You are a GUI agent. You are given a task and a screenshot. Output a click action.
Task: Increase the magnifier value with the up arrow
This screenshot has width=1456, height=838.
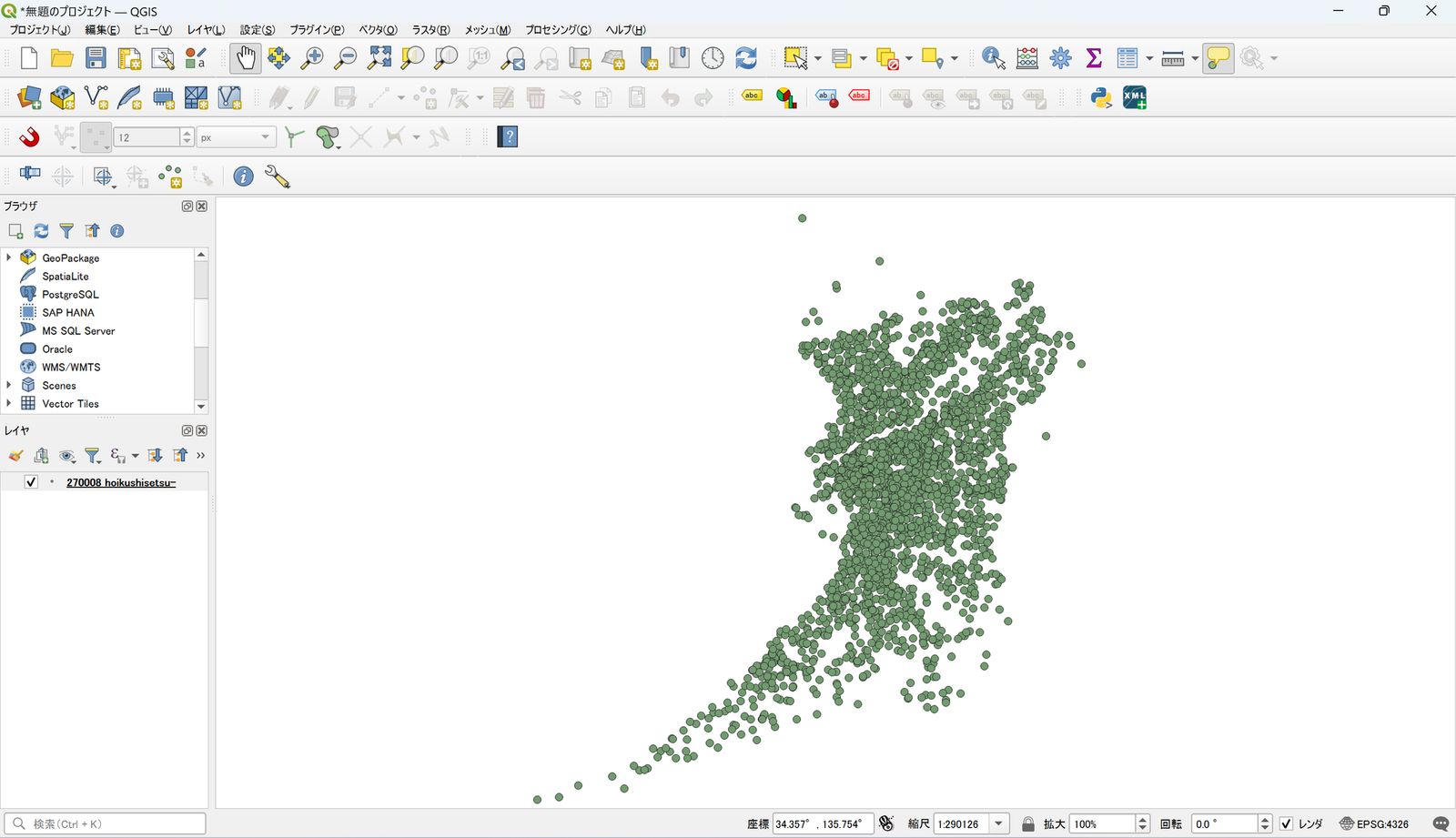pyautogui.click(x=1143, y=819)
